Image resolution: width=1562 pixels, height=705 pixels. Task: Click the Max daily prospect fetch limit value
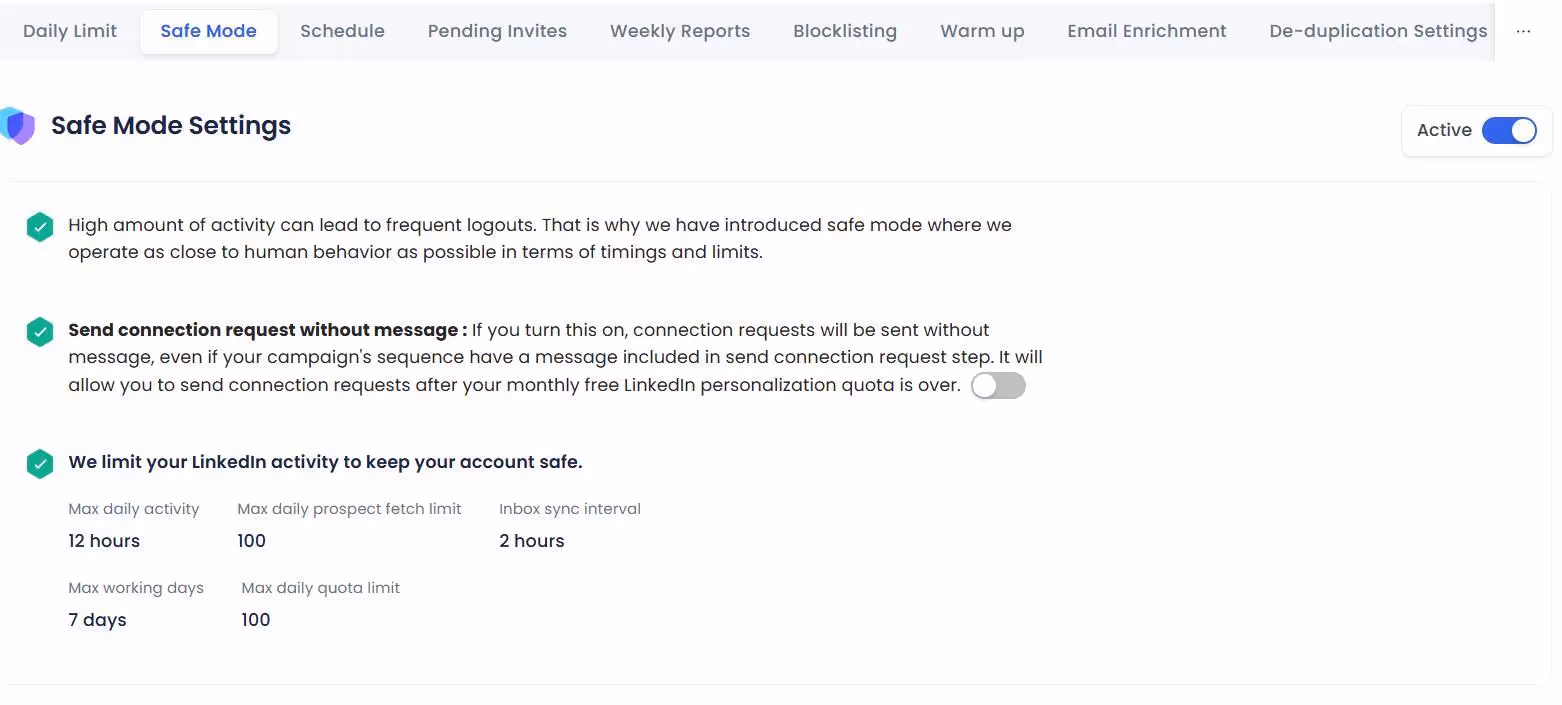[251, 540]
